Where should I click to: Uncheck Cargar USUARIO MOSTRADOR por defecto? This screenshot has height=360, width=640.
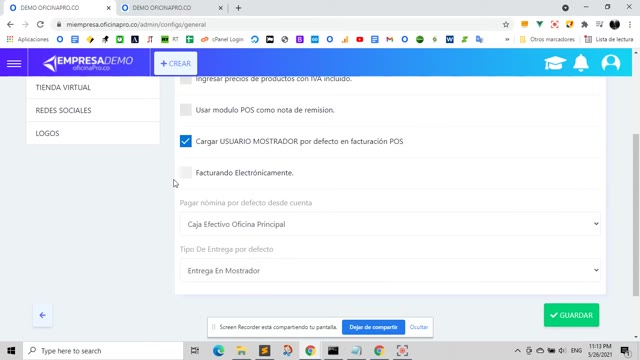[x=186, y=141]
